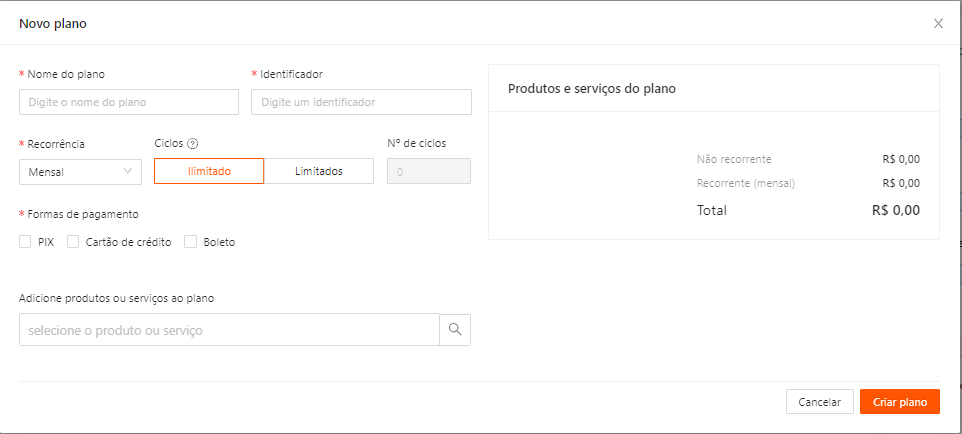Click the Não recorrente summary label
The image size is (962, 434).
734,159
